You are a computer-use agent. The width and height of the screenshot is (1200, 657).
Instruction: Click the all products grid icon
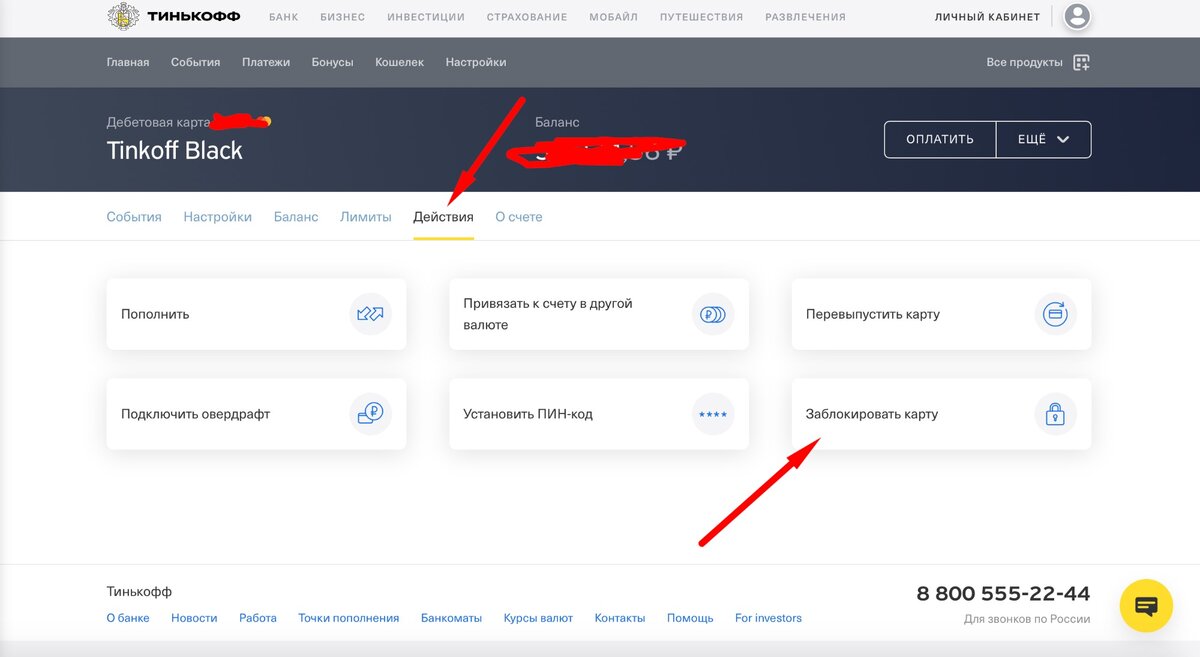(1081, 62)
